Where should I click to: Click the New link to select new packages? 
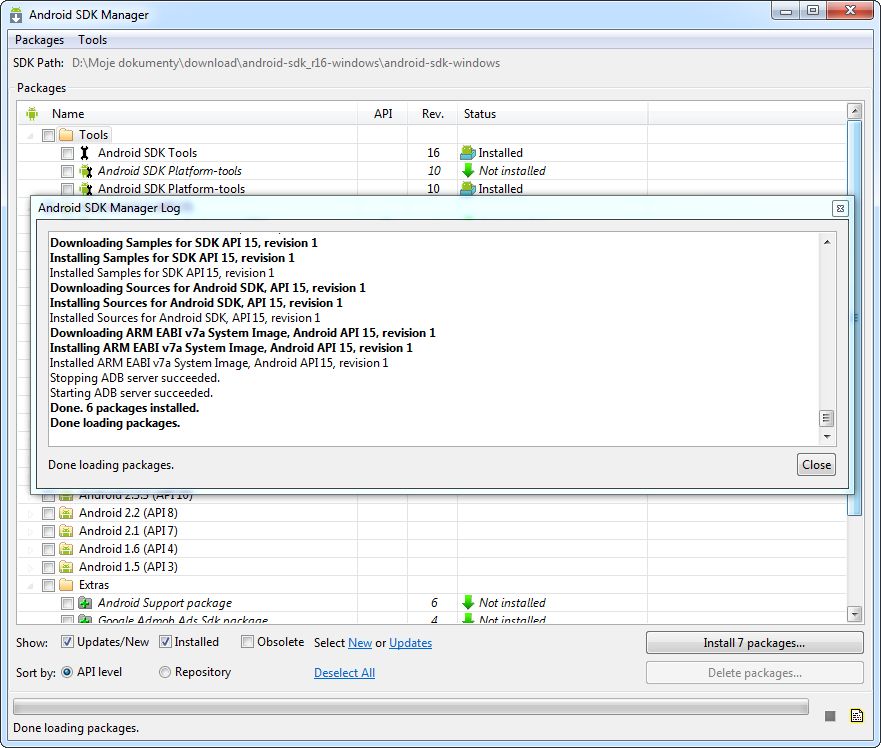click(x=360, y=642)
